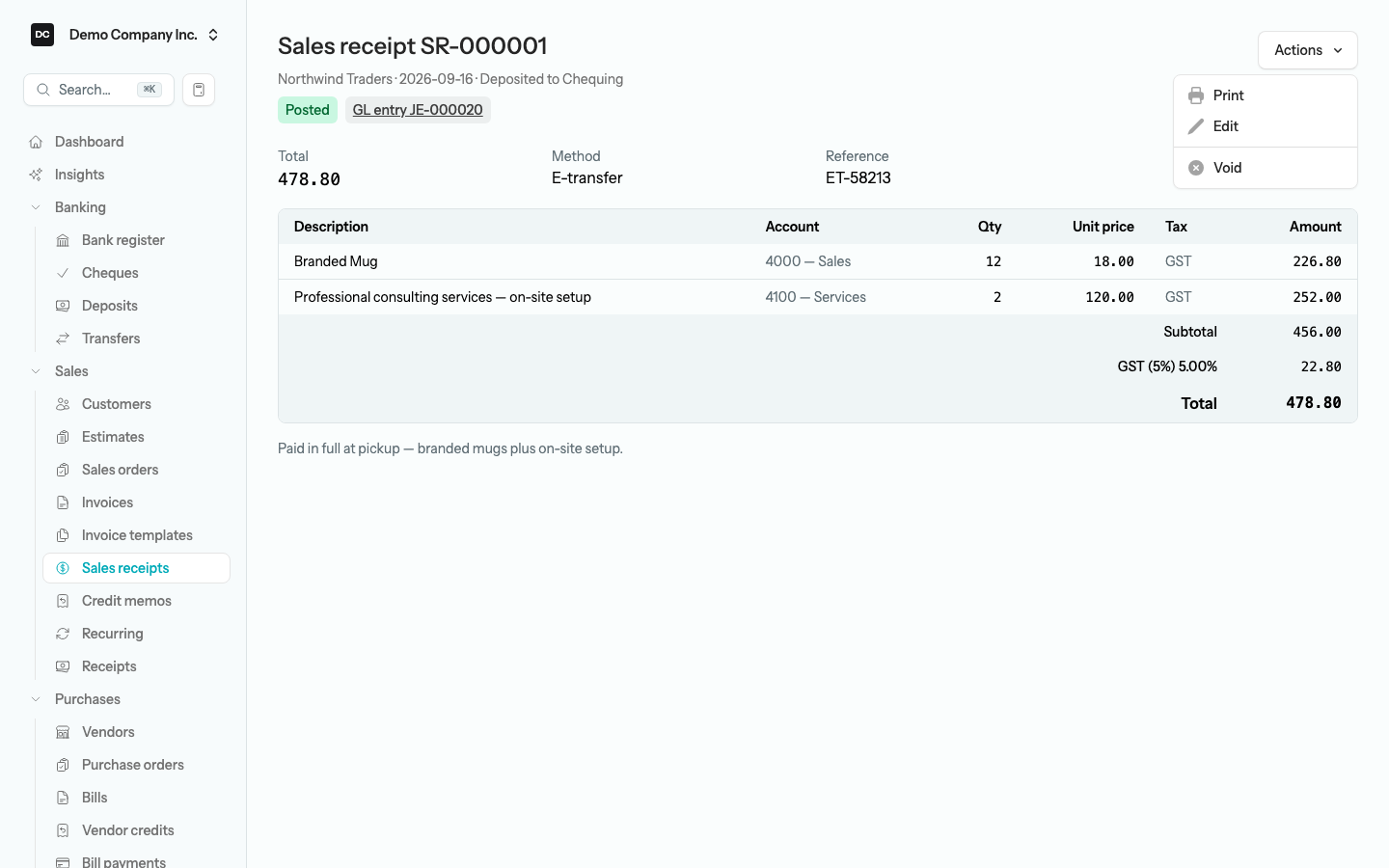Toggle the Actions dropdown button
Image resolution: width=1389 pixels, height=868 pixels.
[x=1307, y=50]
